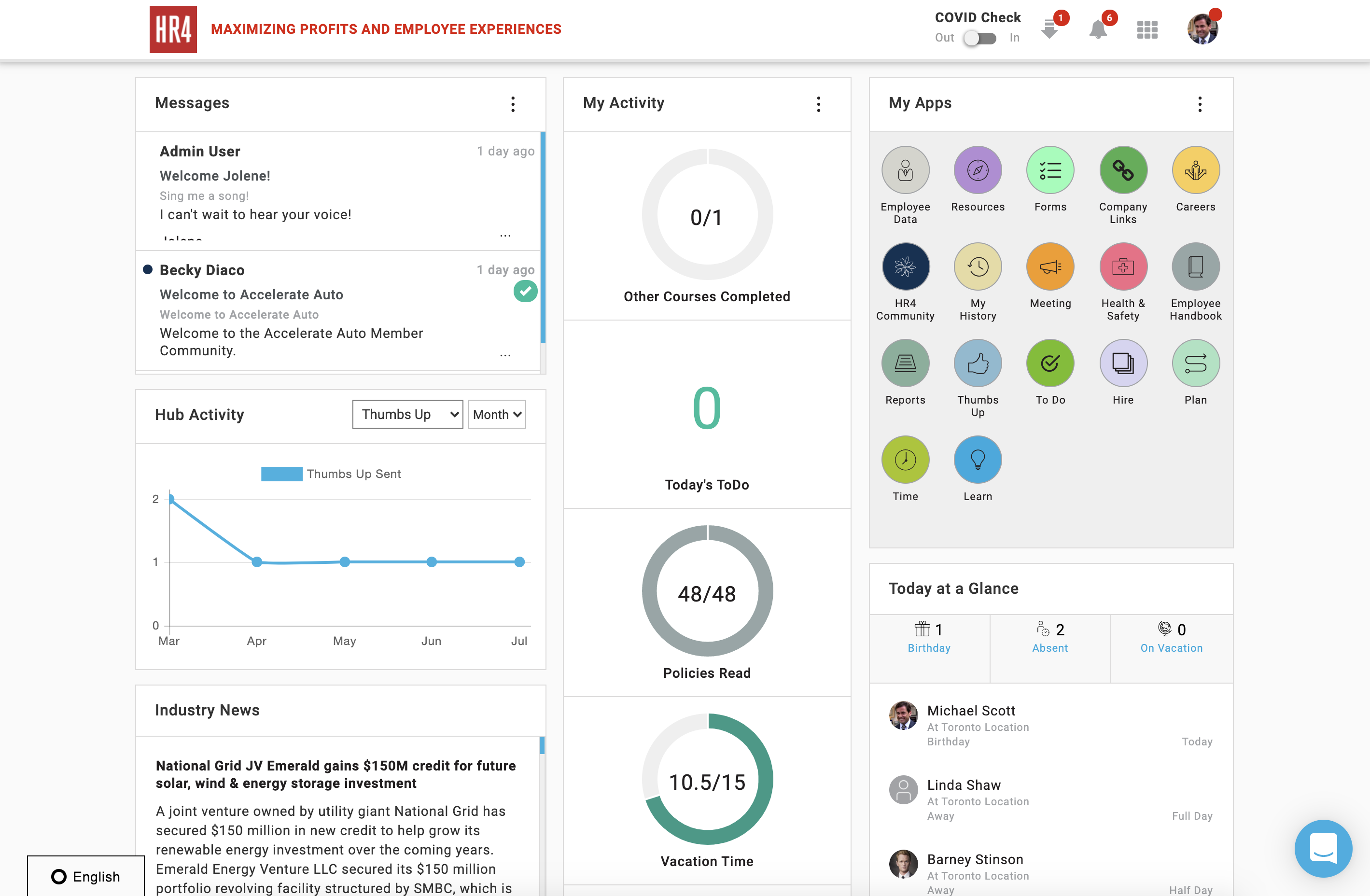The height and width of the screenshot is (896, 1370).
Task: Open the Employee Handbook
Action: (x=1195, y=266)
